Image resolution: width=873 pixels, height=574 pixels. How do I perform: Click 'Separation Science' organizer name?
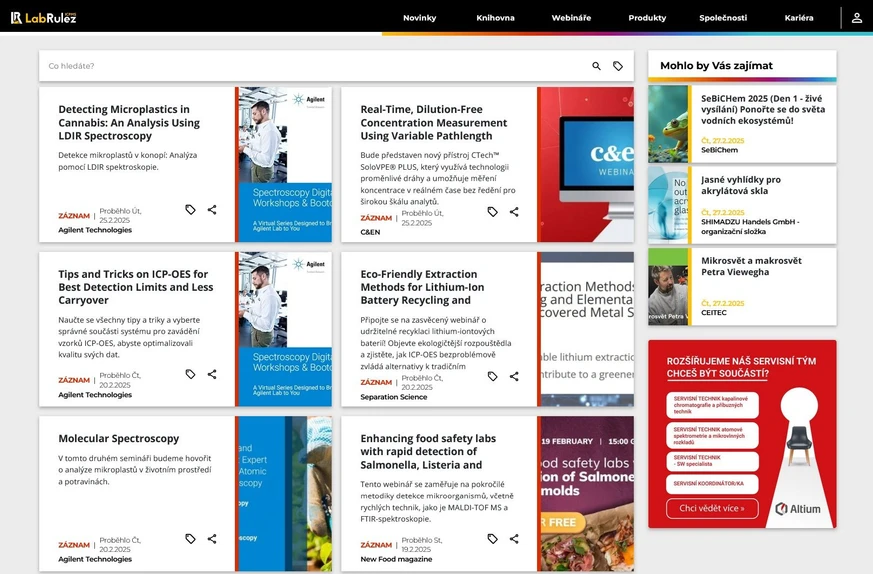click(x=394, y=397)
